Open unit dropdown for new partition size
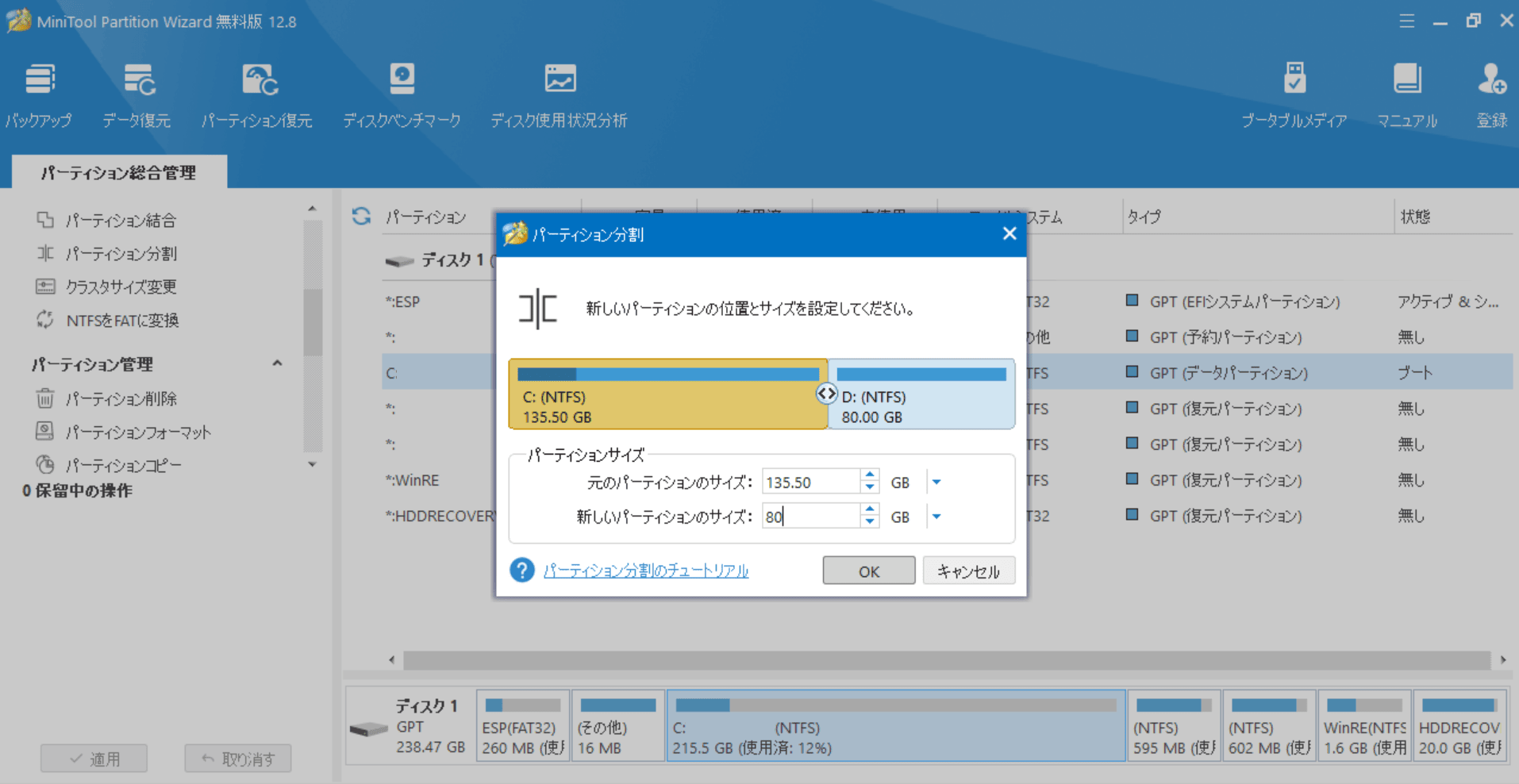The width and height of the screenshot is (1519, 784). [936, 517]
